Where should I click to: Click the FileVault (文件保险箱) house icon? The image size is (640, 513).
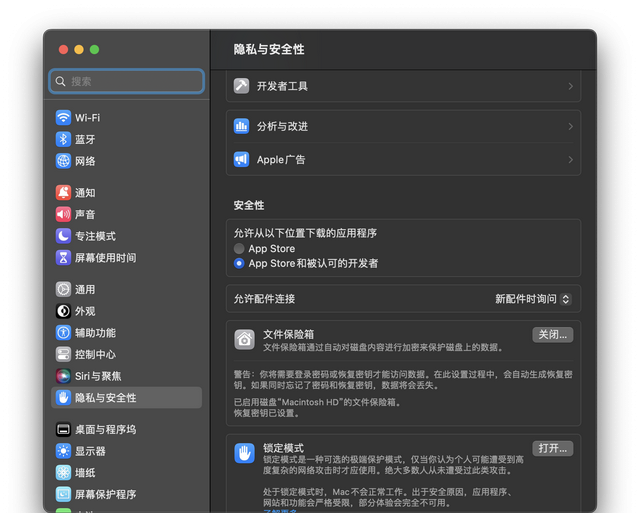(x=244, y=340)
